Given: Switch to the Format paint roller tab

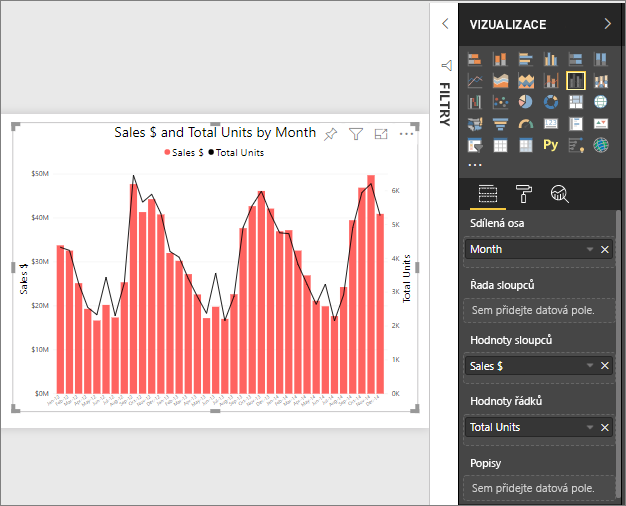Looking at the screenshot, I should pyautogui.click(x=524, y=193).
